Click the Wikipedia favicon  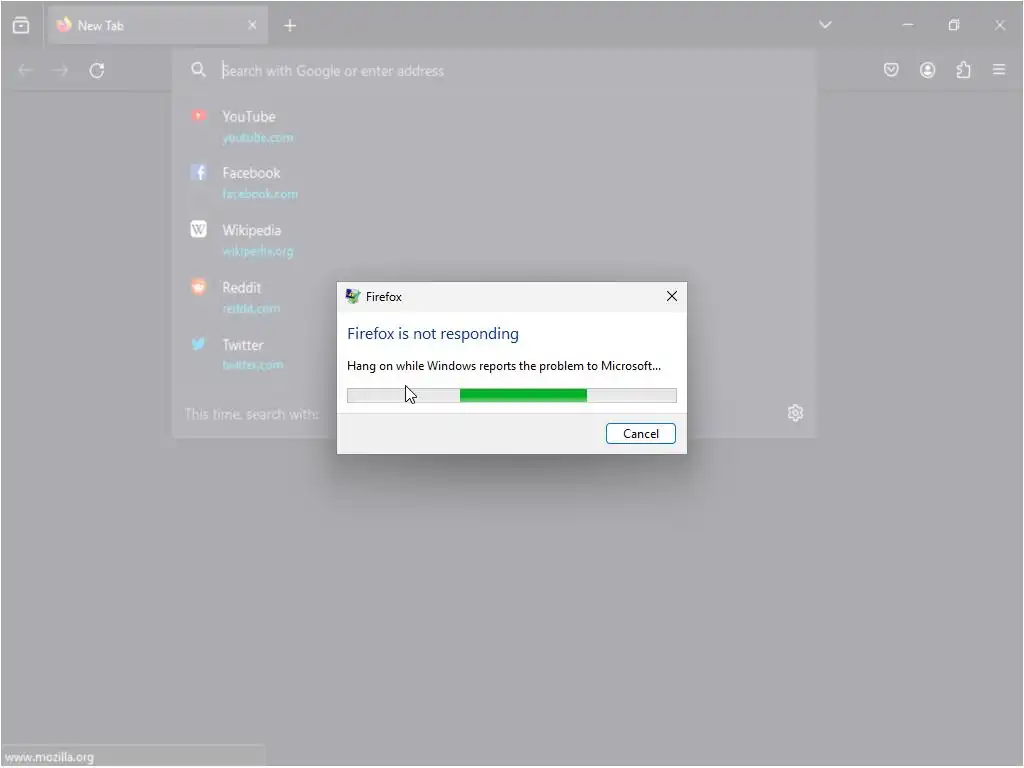click(x=199, y=229)
